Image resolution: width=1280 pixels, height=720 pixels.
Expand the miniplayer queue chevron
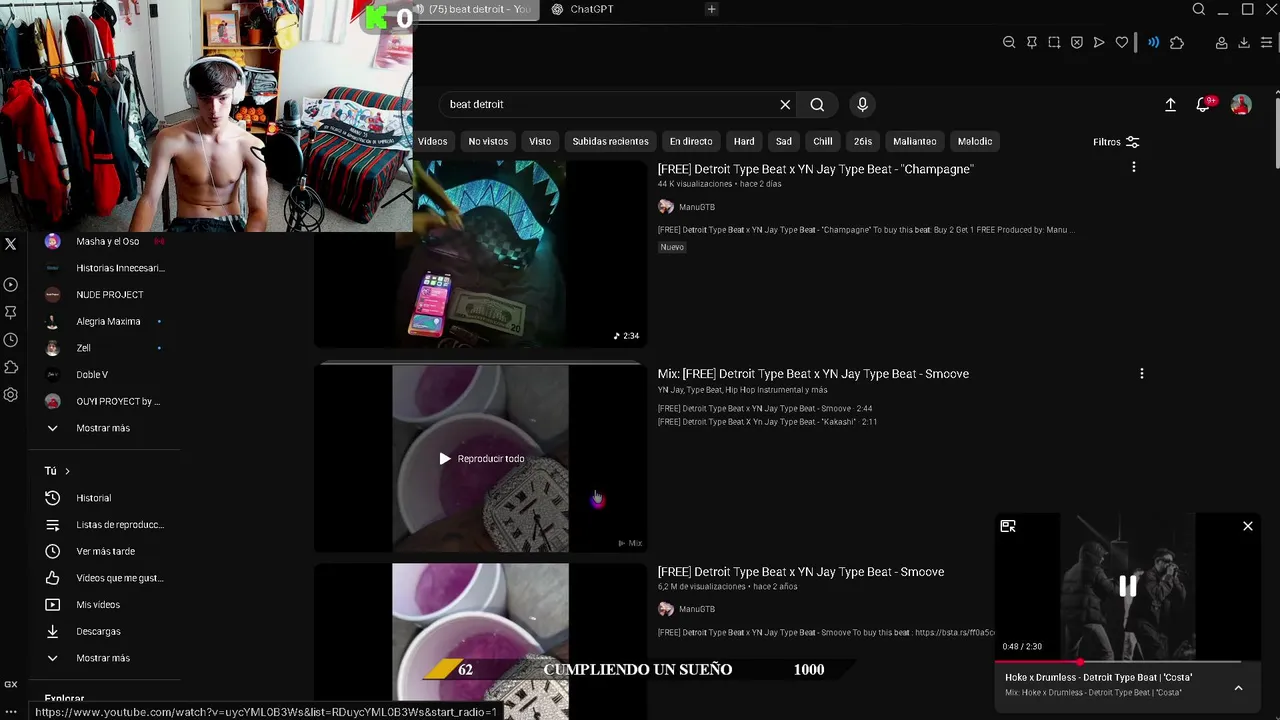tap(1238, 688)
